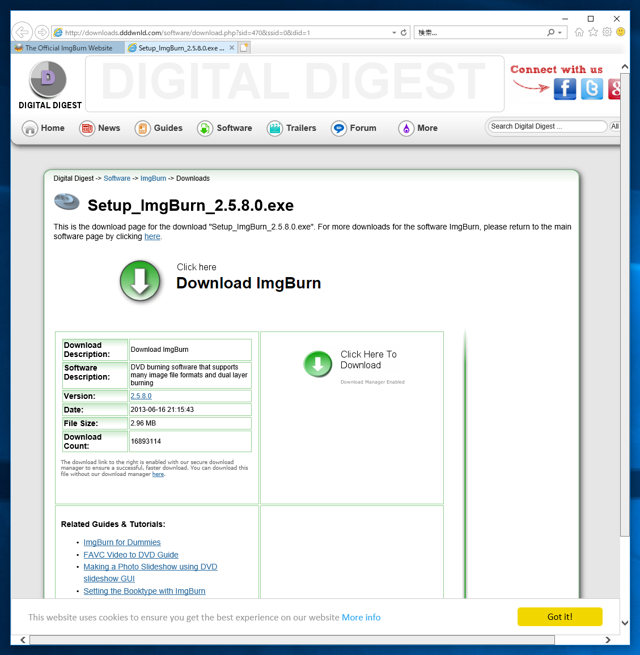Click the Forum speech bubble icon
The image size is (640, 655).
click(x=339, y=128)
